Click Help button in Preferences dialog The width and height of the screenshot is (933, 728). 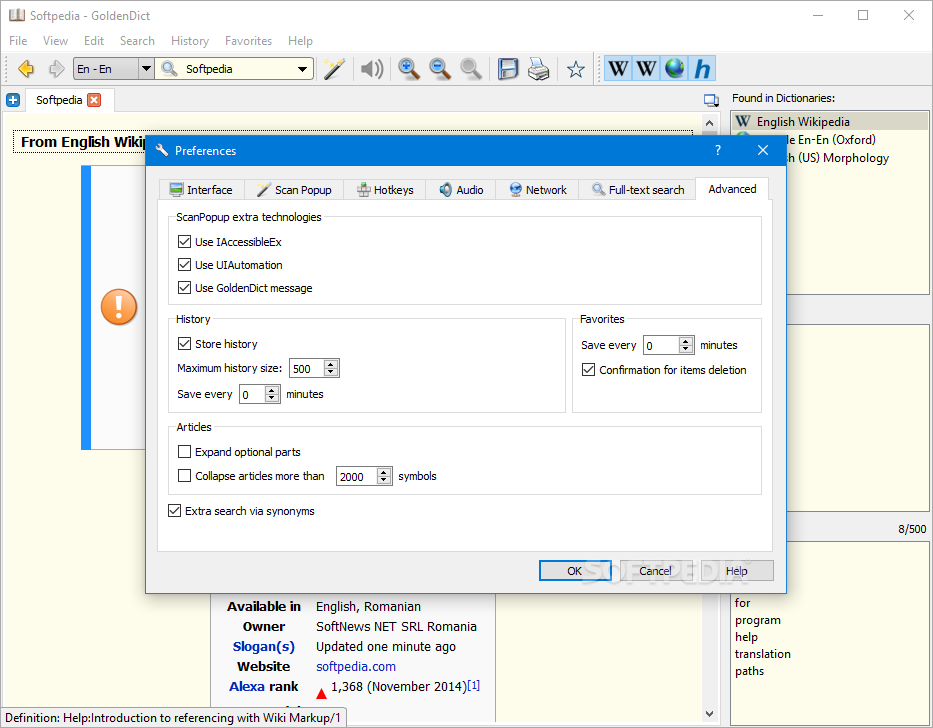click(737, 571)
